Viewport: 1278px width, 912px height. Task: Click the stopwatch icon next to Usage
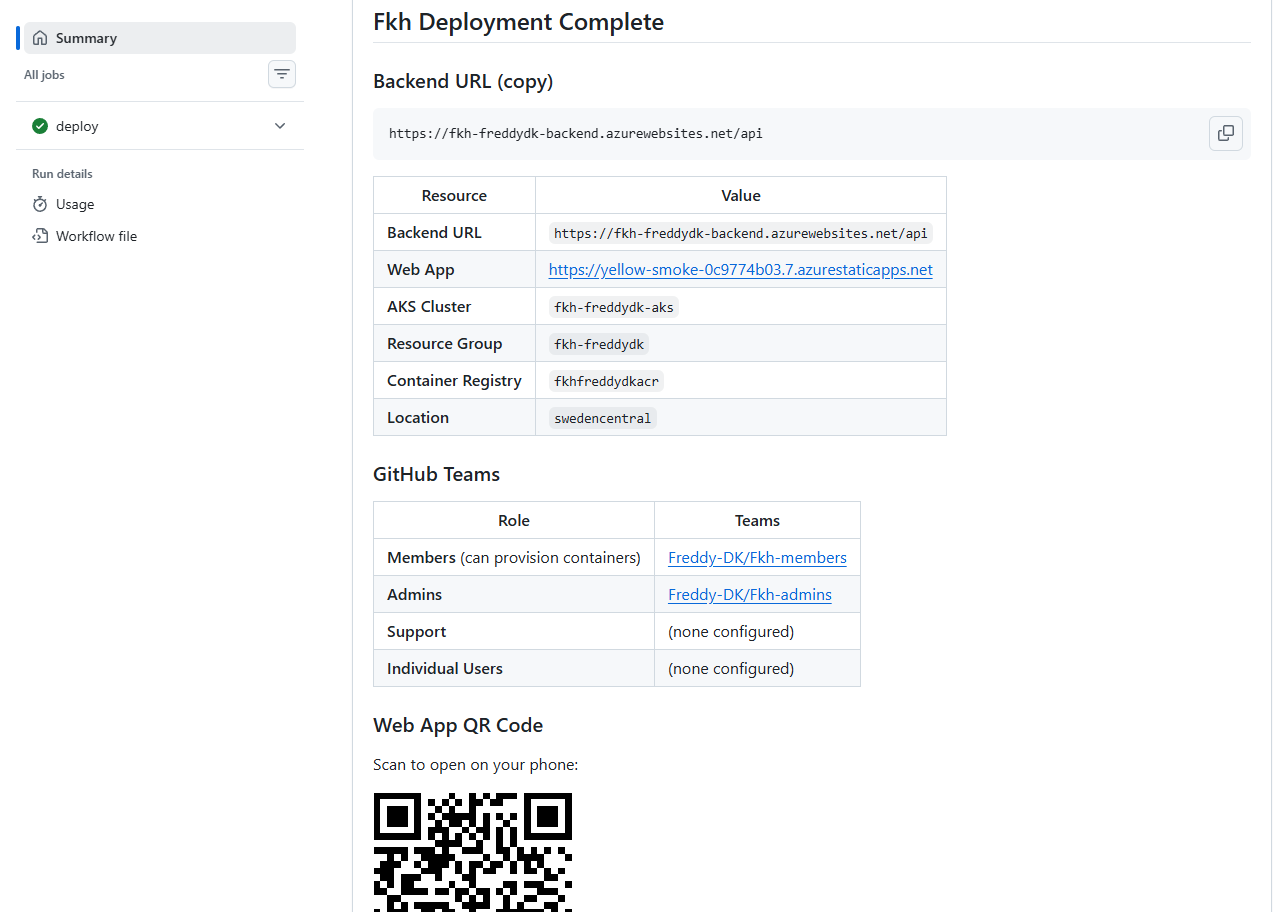tap(40, 204)
